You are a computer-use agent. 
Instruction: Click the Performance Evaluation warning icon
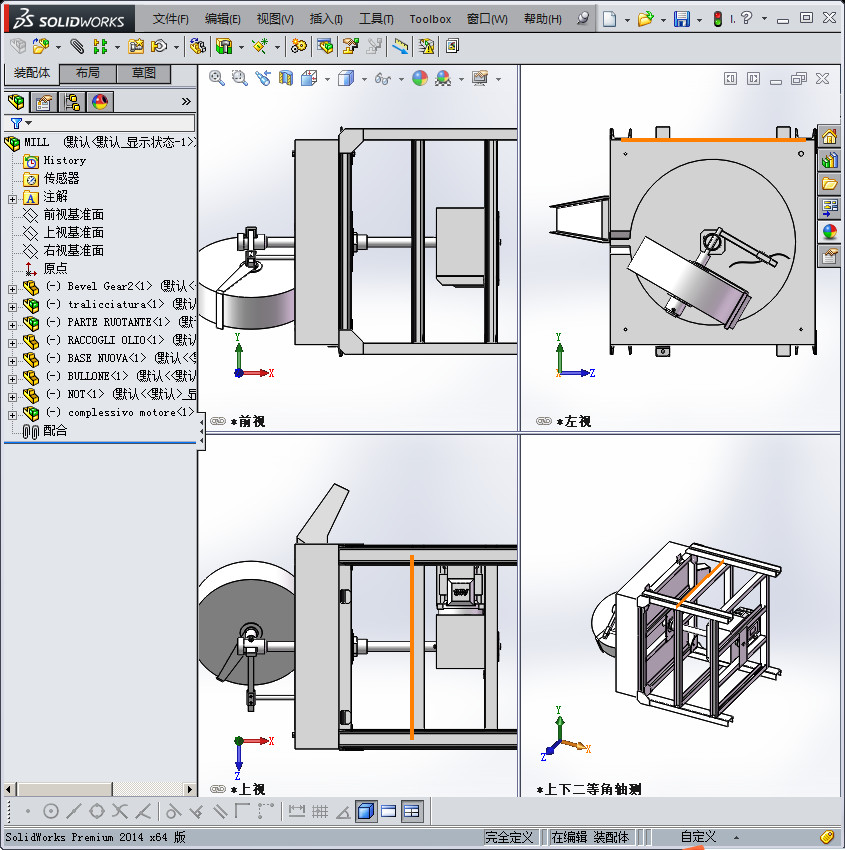(x=427, y=47)
